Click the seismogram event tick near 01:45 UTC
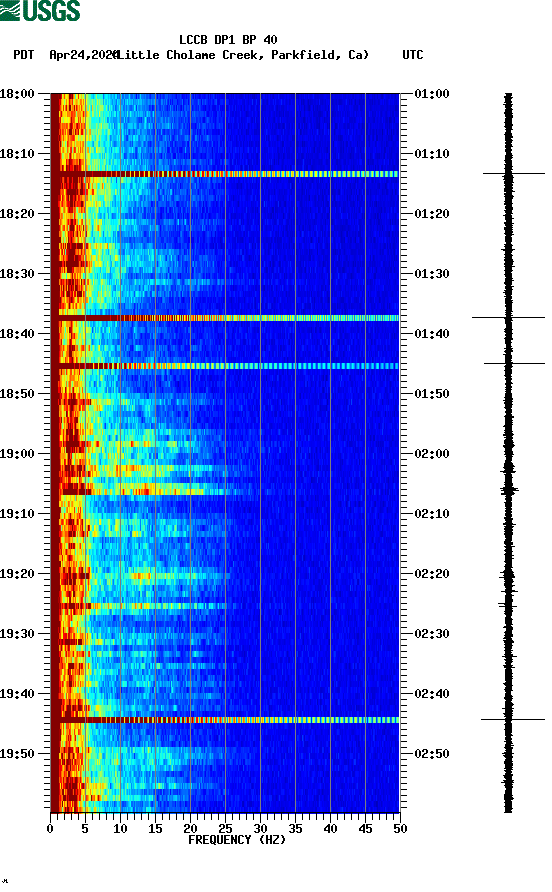 tap(514, 363)
